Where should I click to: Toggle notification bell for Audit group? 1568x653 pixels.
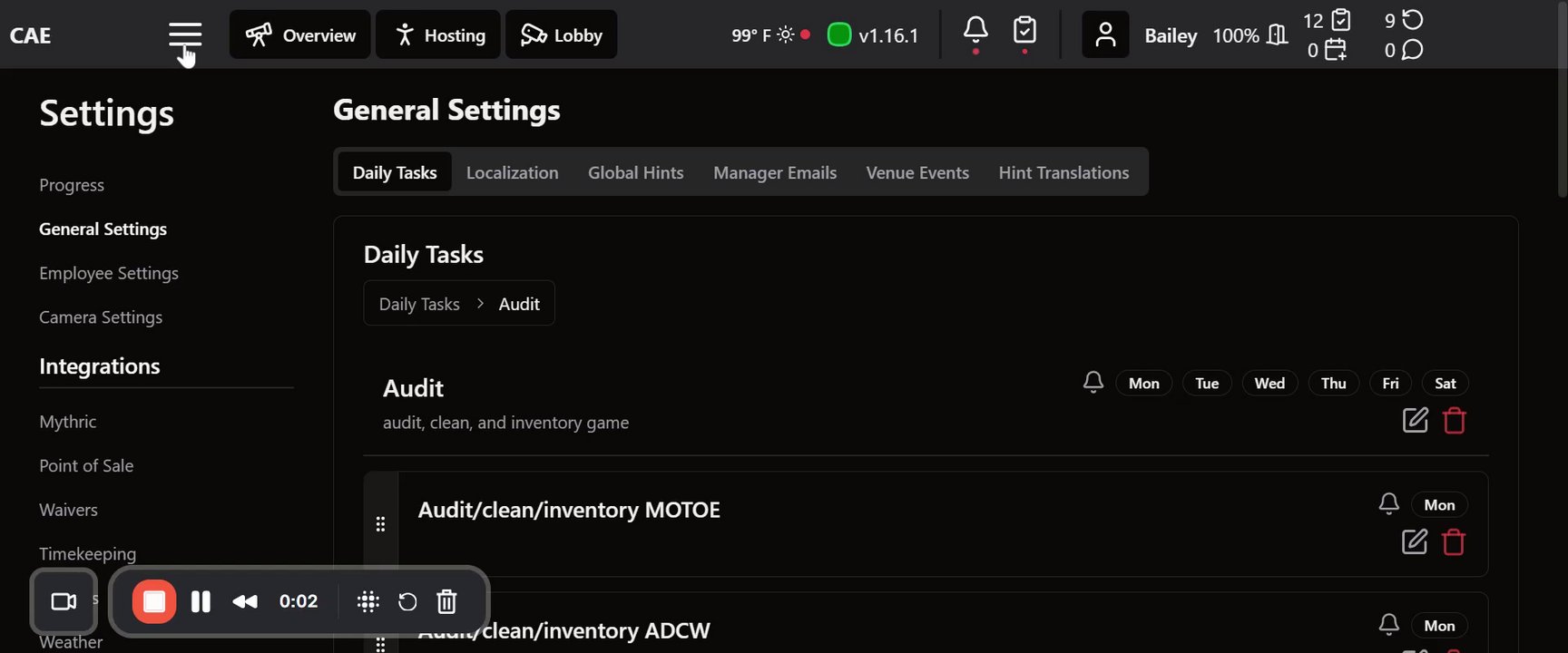coord(1093,383)
